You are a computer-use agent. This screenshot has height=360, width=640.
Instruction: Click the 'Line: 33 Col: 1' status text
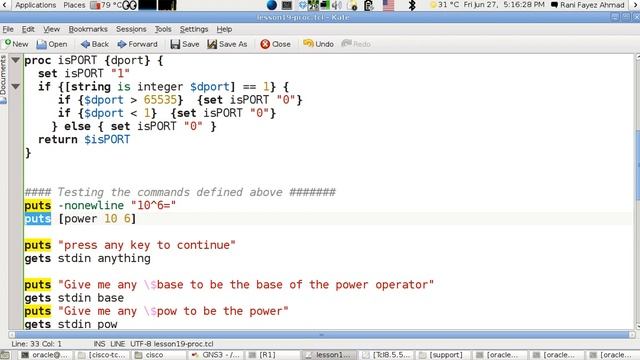click(x=36, y=344)
